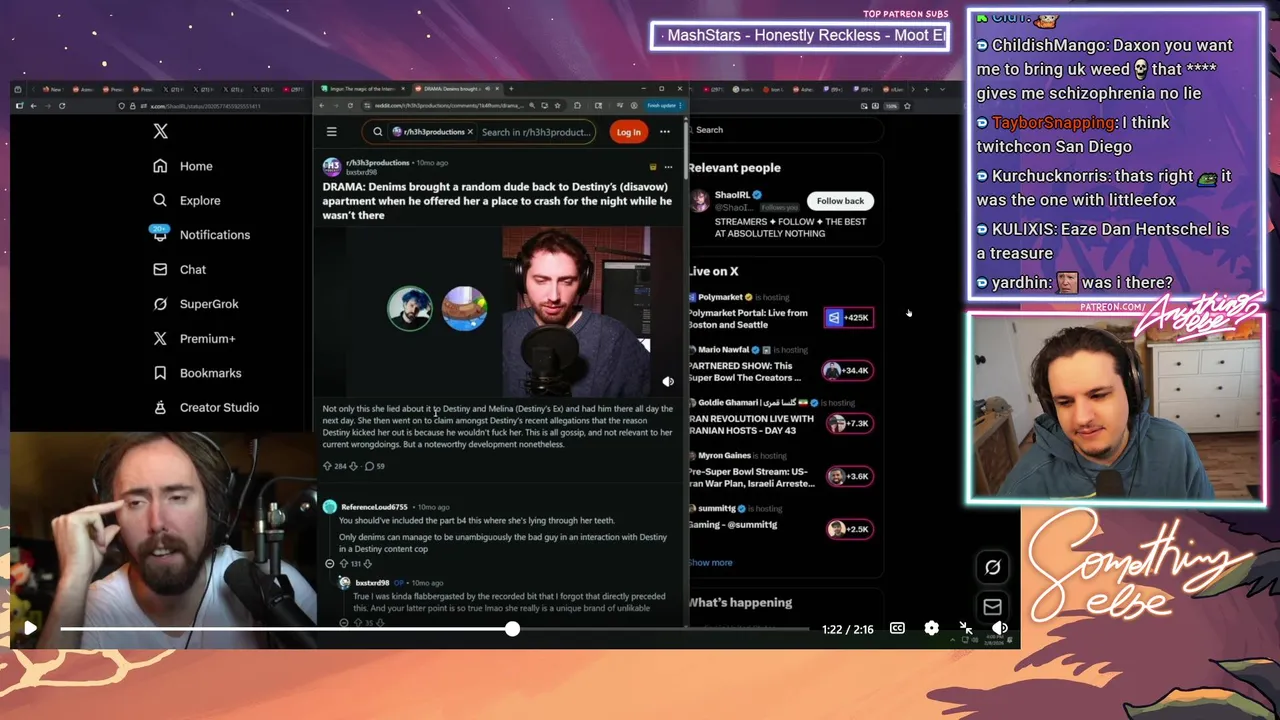Join summit1g +2.5K live space

tap(848, 529)
